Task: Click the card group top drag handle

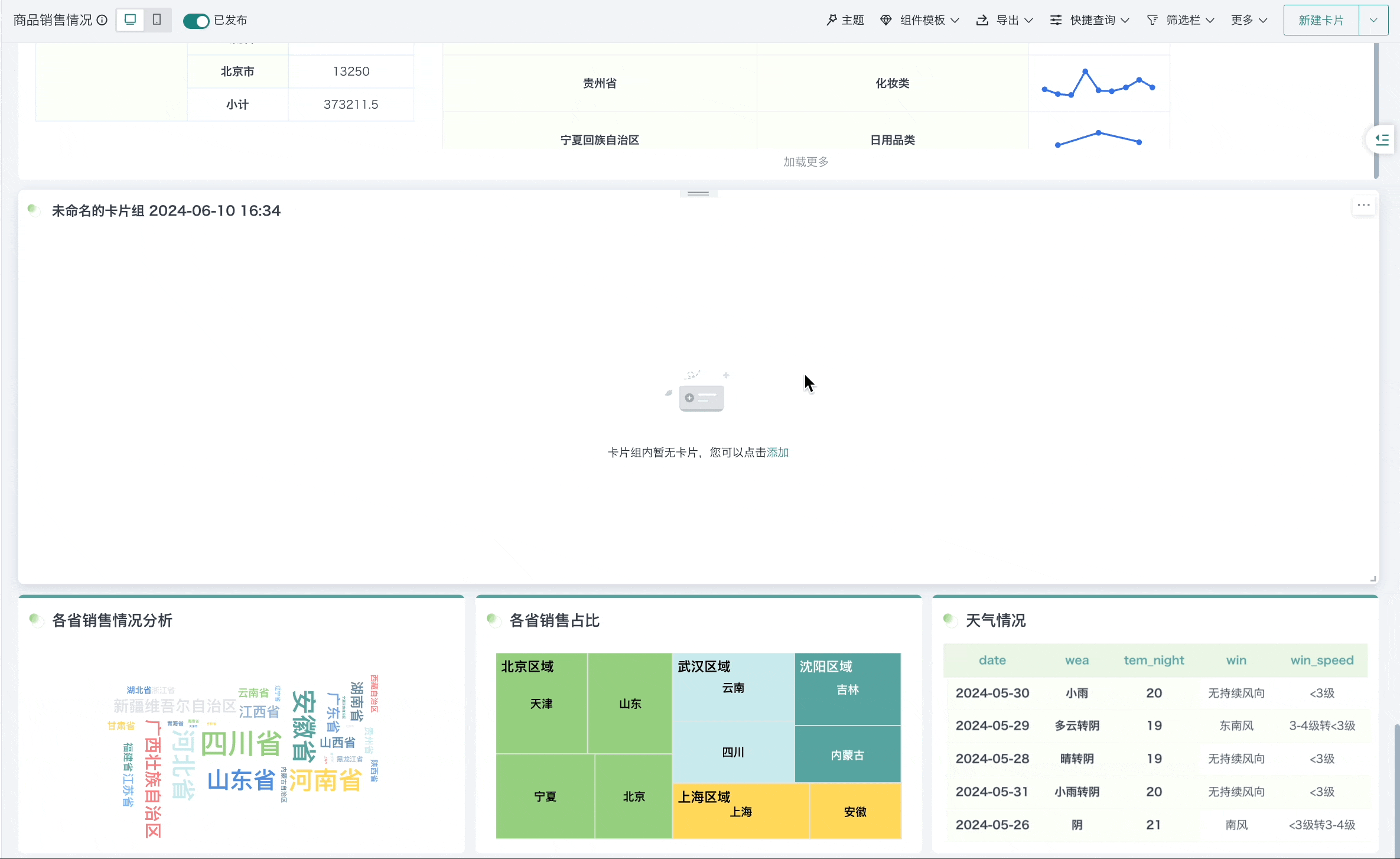Action: tap(698, 193)
